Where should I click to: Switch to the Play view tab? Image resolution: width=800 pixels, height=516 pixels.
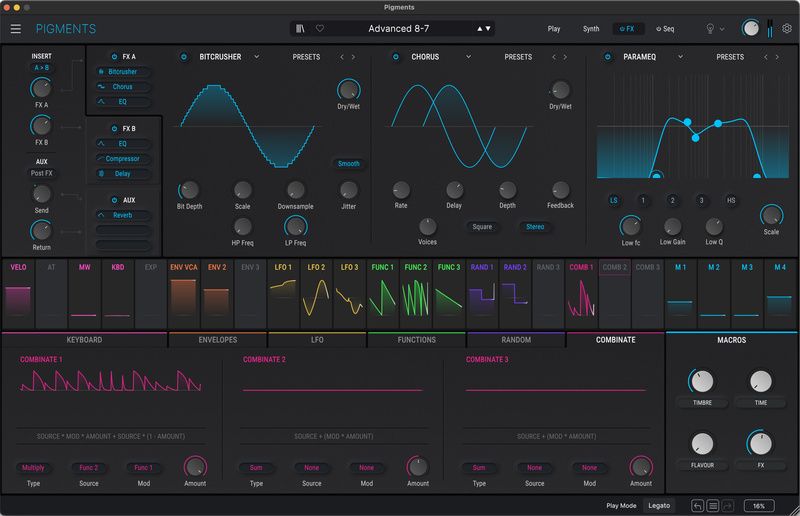click(554, 29)
